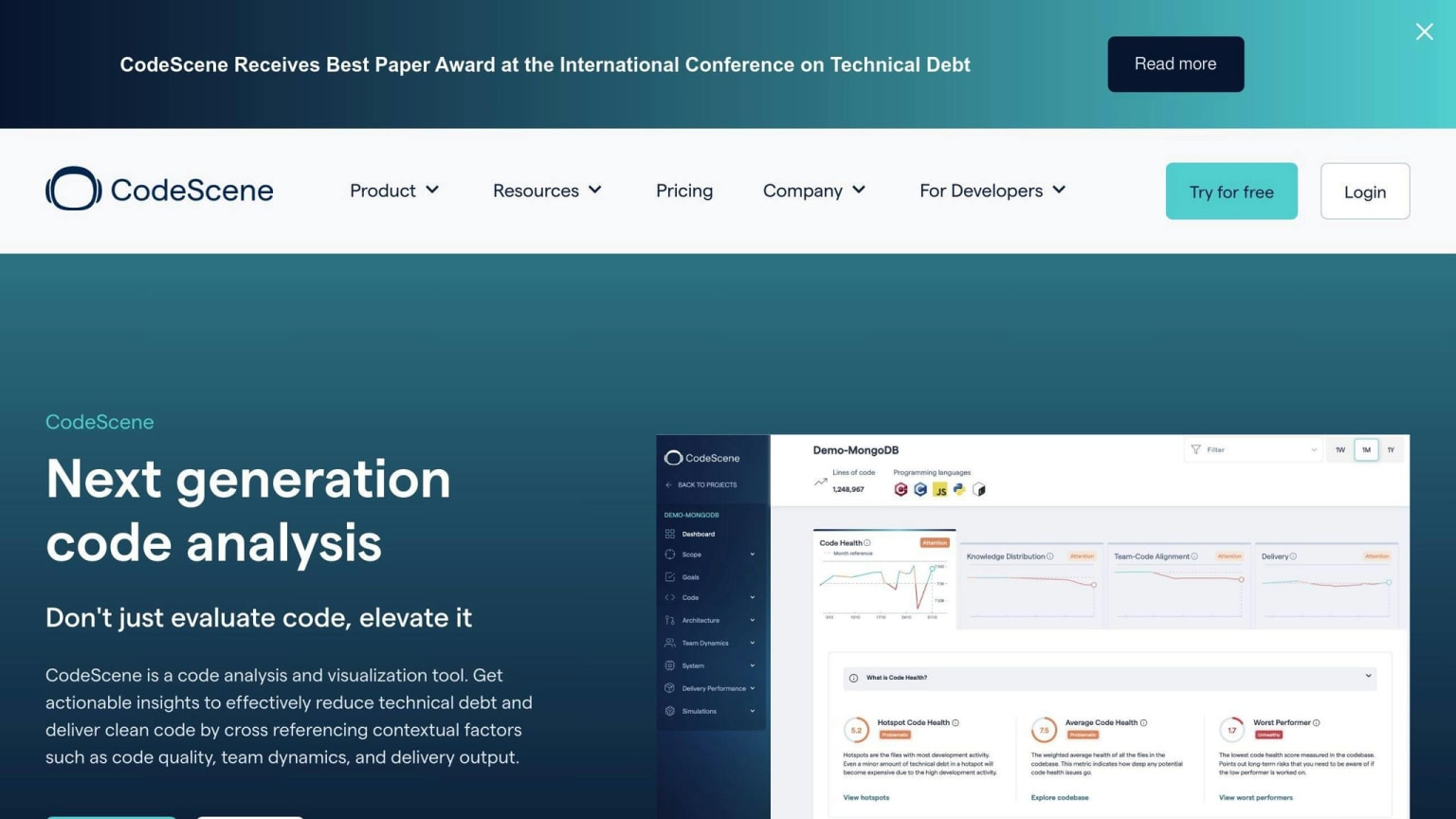Click the Dashboard grid icon in sidebar
Image resolution: width=1456 pixels, height=819 pixels.
(670, 534)
